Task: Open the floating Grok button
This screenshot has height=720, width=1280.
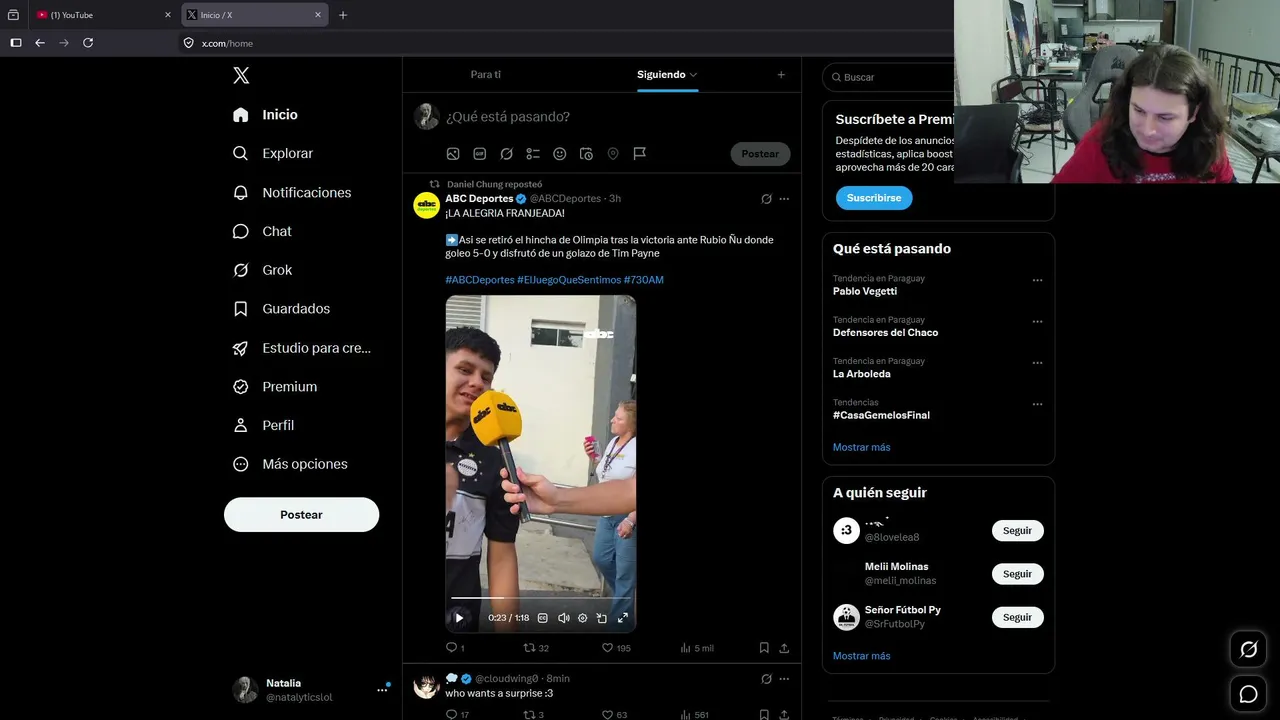Action: [x=1249, y=650]
